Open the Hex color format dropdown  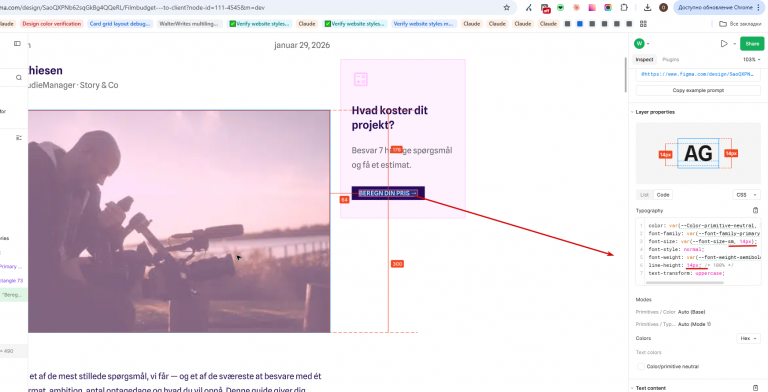click(748, 339)
